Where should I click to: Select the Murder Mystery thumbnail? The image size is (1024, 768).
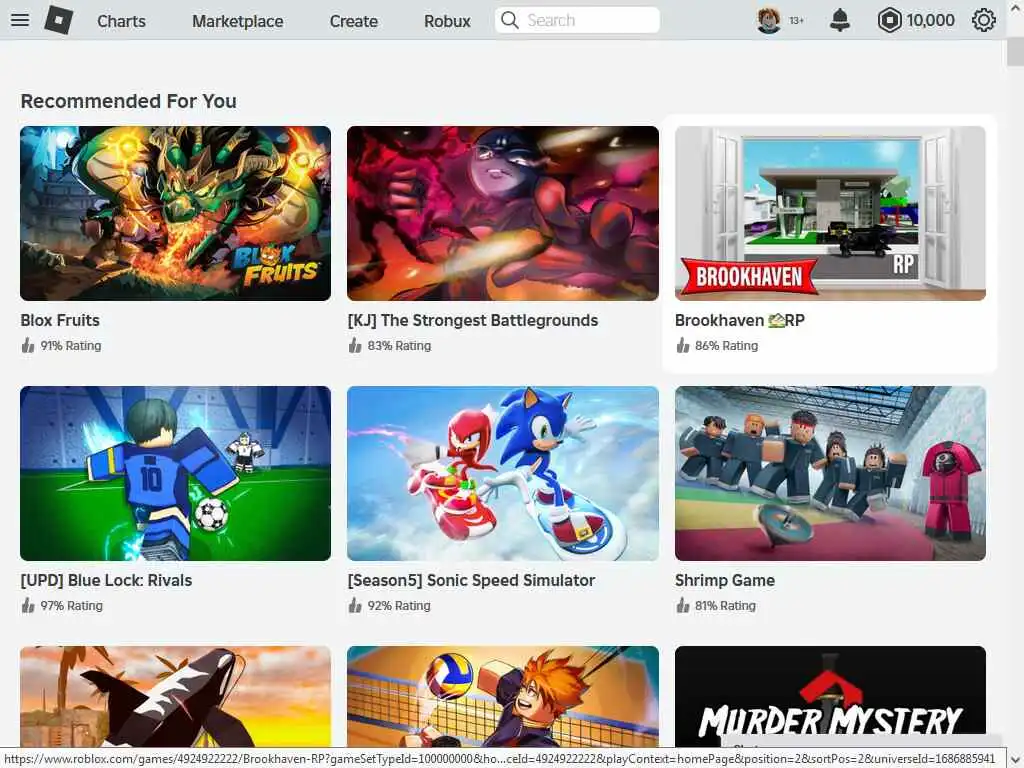tap(830, 696)
